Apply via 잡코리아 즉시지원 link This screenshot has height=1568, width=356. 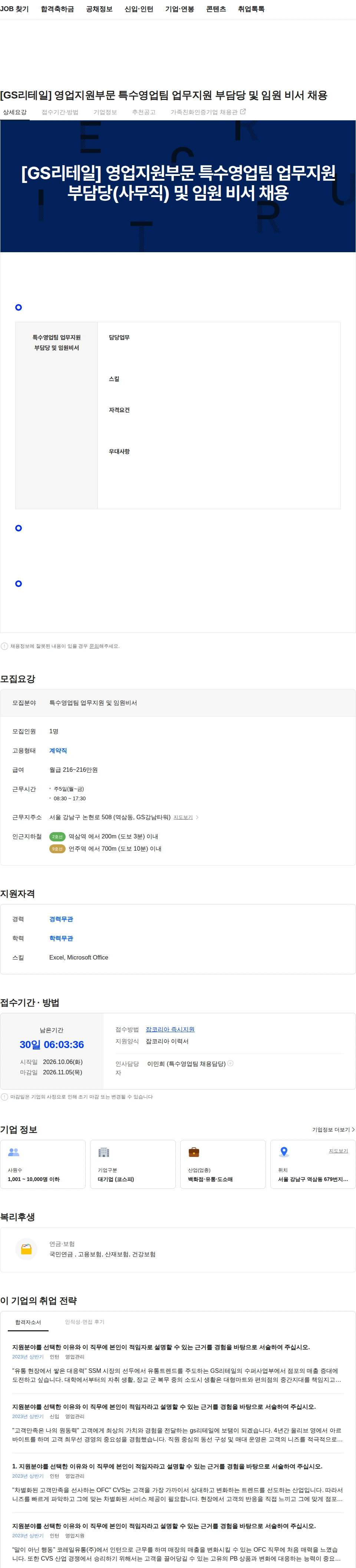click(170, 1029)
